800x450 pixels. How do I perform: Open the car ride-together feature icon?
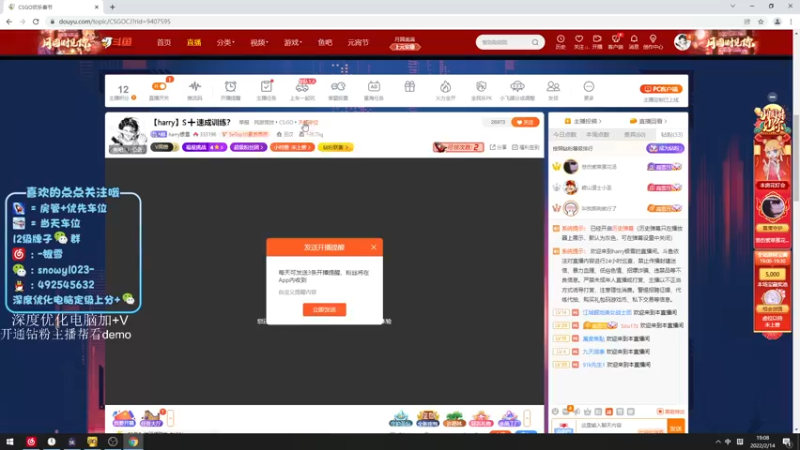[302, 90]
